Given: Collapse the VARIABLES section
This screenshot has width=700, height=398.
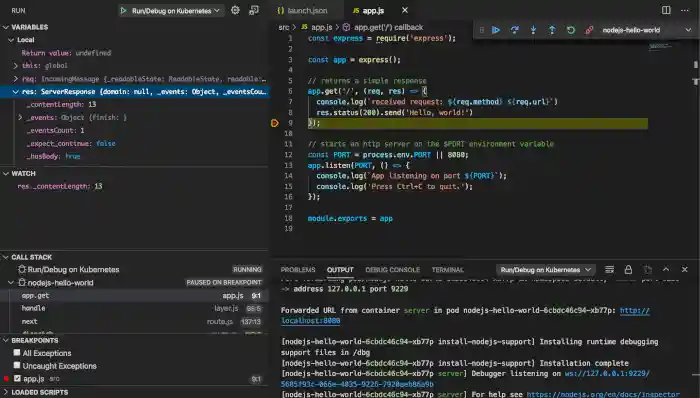Looking at the screenshot, I should coord(6,27).
